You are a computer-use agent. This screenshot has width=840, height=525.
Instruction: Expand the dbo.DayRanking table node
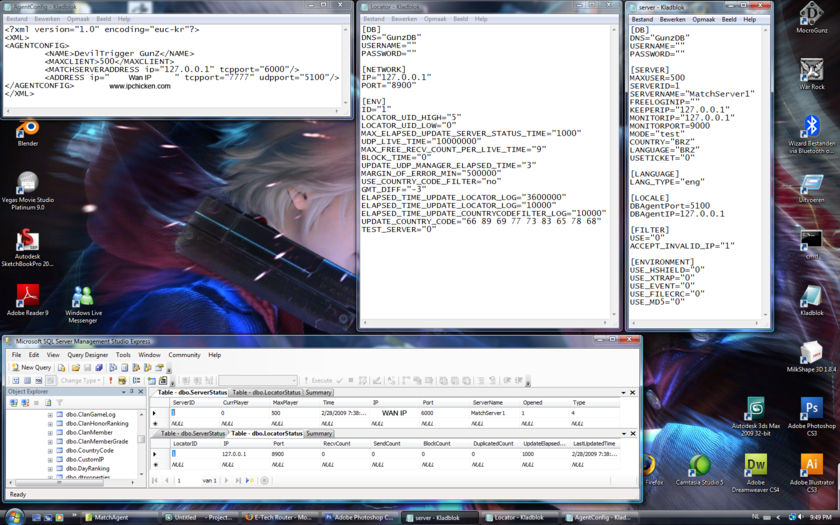coord(50,468)
